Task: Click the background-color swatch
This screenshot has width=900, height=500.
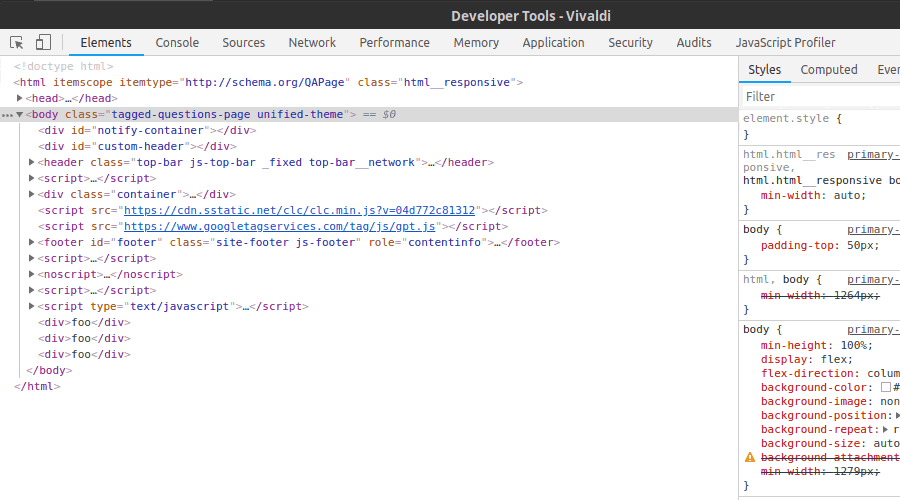Action: click(x=886, y=387)
